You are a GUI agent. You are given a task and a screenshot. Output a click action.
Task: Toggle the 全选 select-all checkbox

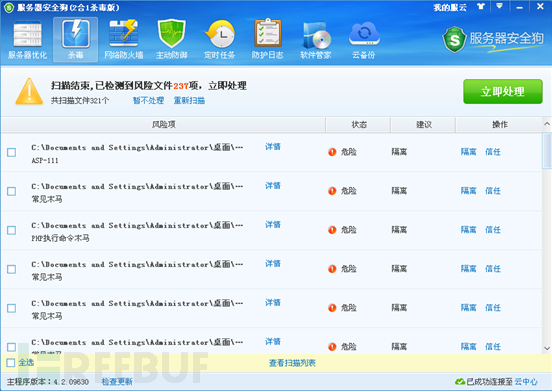(11, 362)
